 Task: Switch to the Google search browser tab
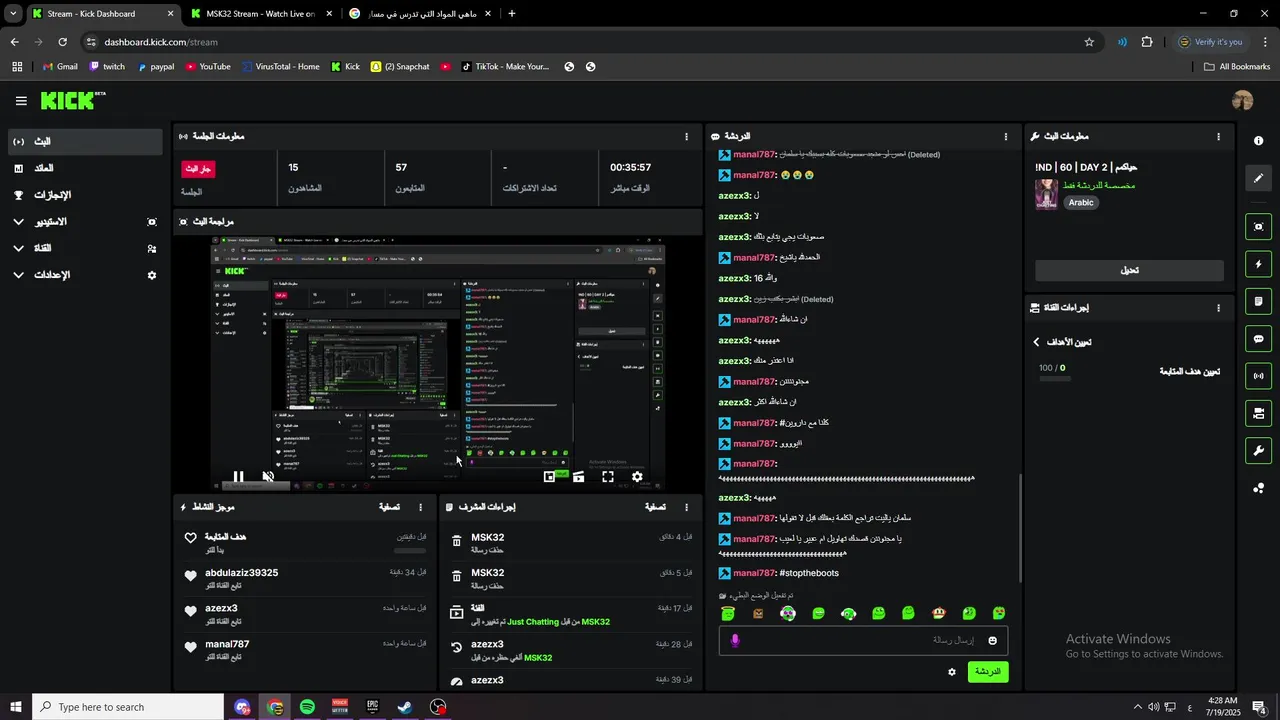(x=420, y=14)
